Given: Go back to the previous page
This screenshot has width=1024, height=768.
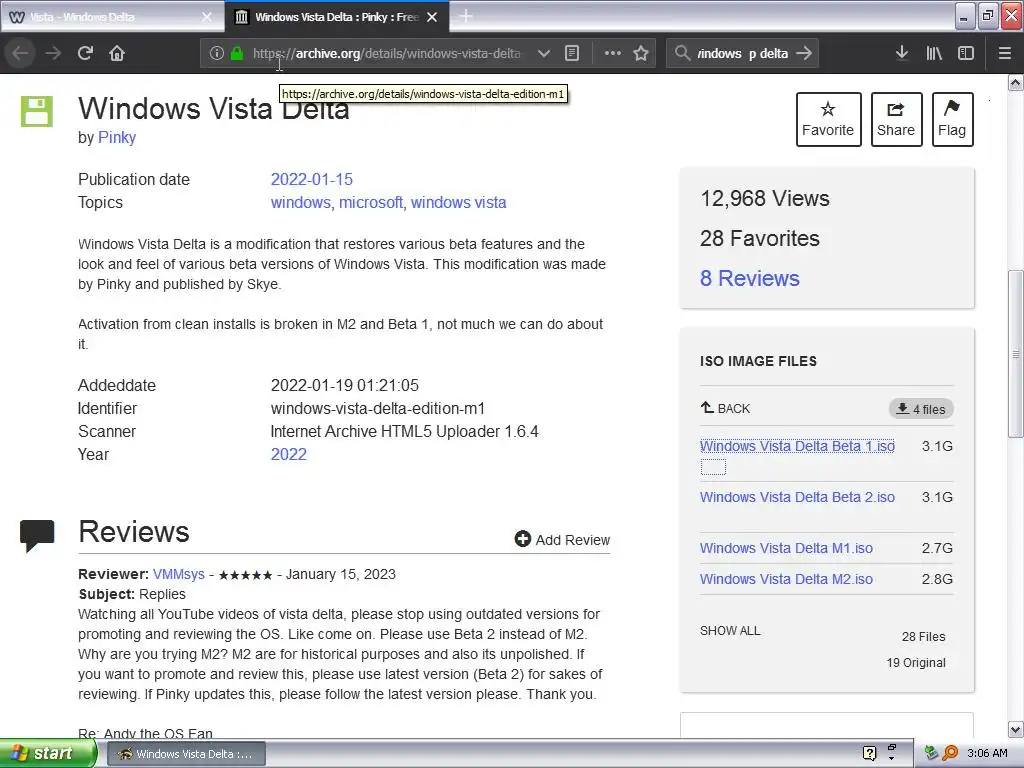Looking at the screenshot, I should [20, 53].
